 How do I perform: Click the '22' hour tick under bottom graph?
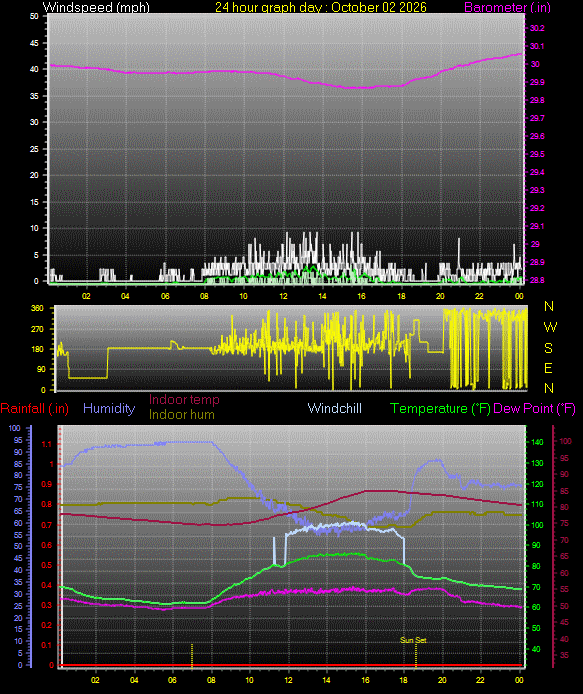[x=480, y=680]
